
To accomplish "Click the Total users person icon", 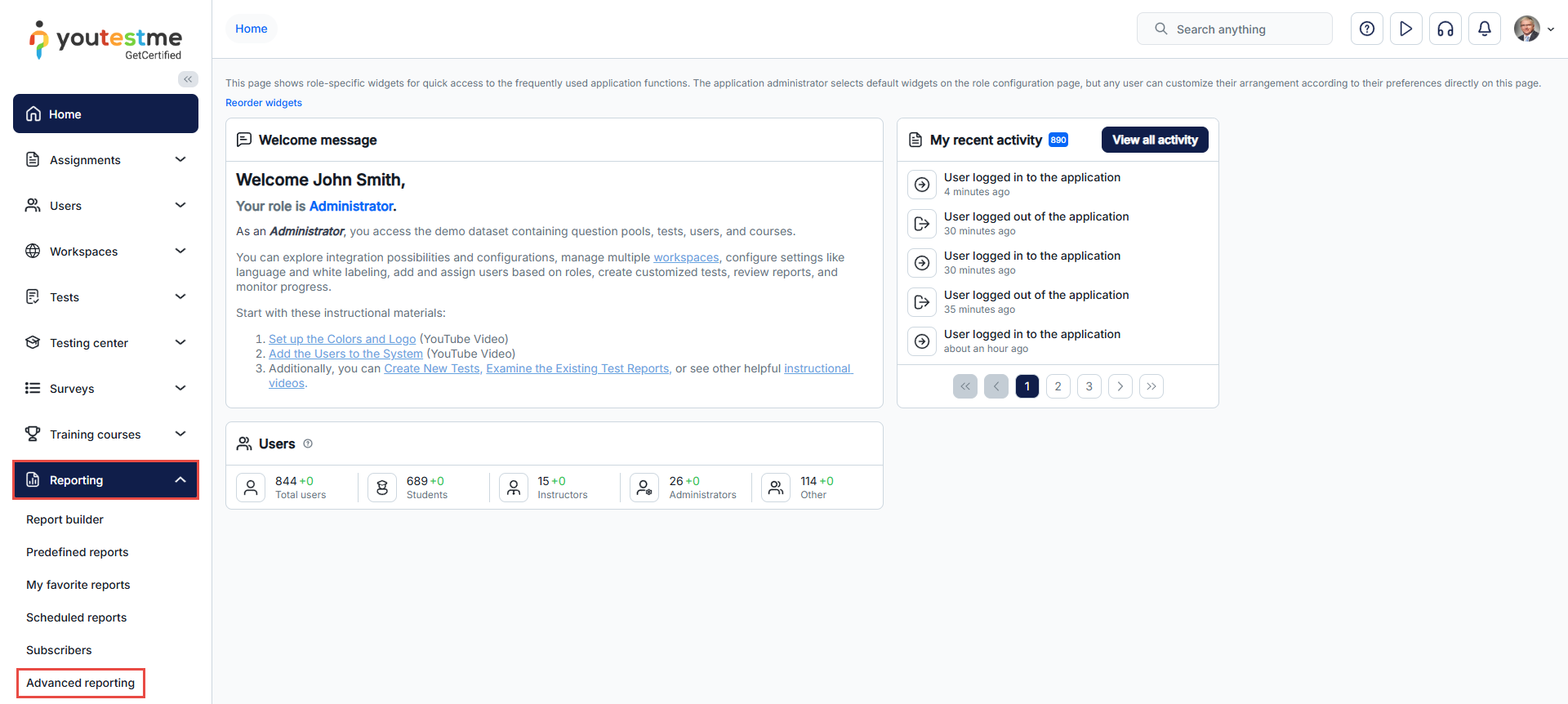I will (x=251, y=488).
